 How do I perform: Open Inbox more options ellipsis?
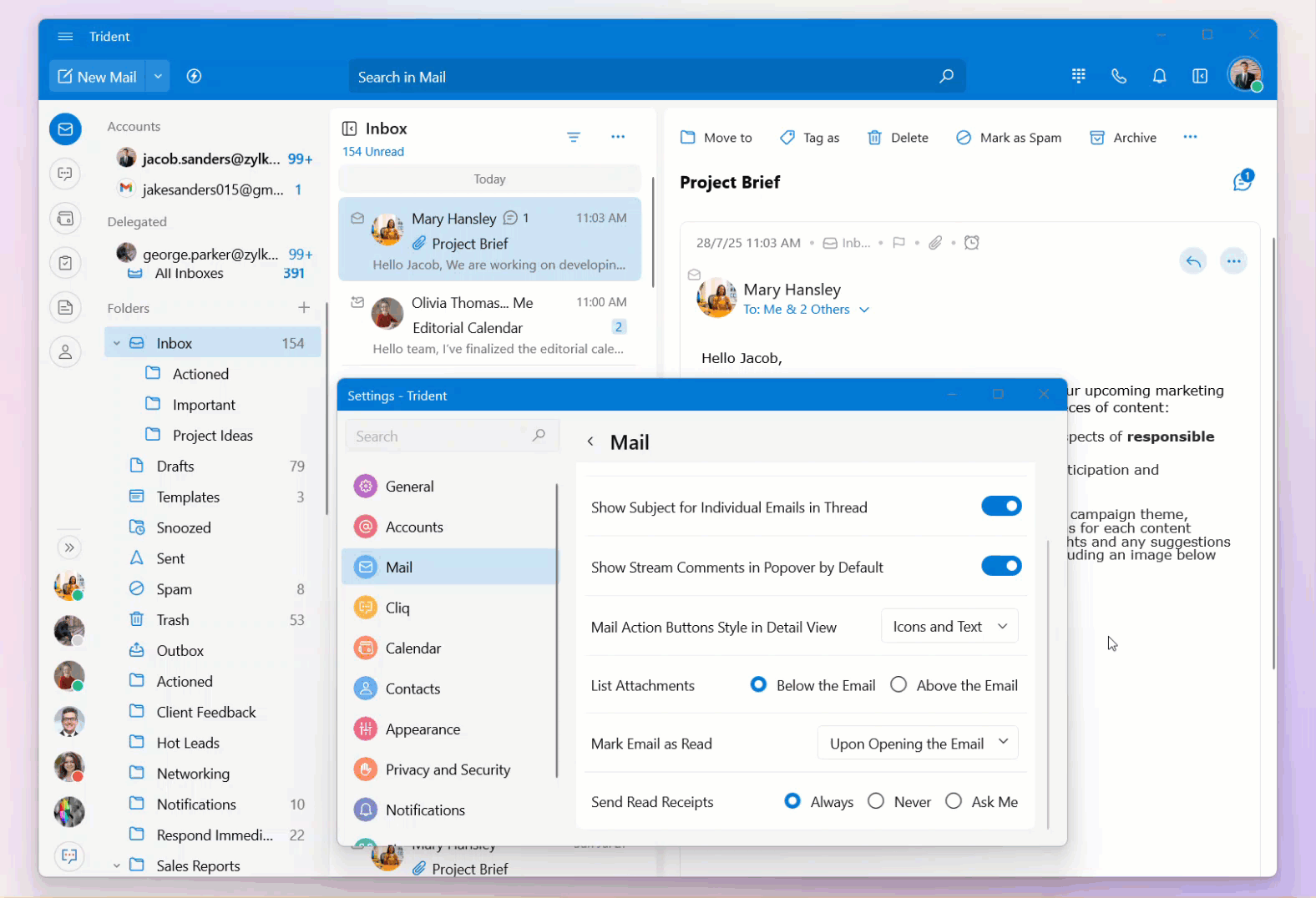click(618, 137)
